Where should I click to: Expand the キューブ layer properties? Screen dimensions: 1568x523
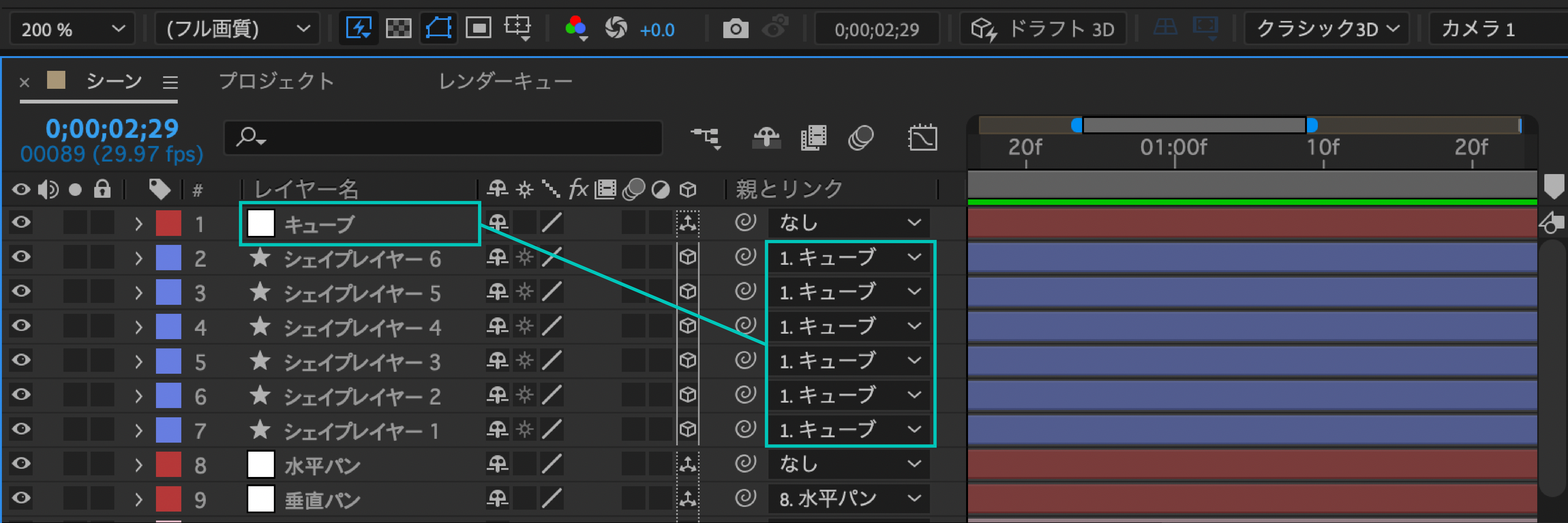click(139, 224)
